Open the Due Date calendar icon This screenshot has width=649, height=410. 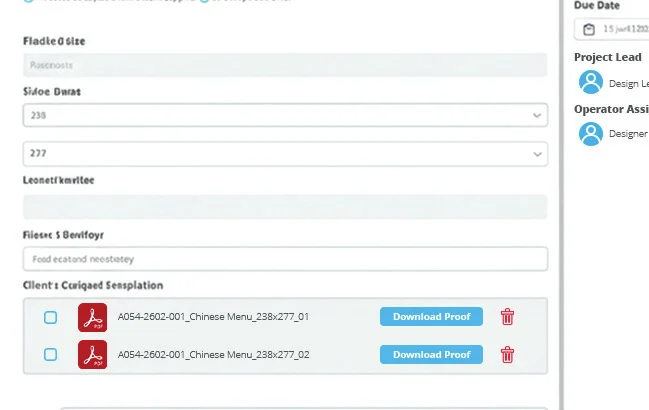point(589,29)
